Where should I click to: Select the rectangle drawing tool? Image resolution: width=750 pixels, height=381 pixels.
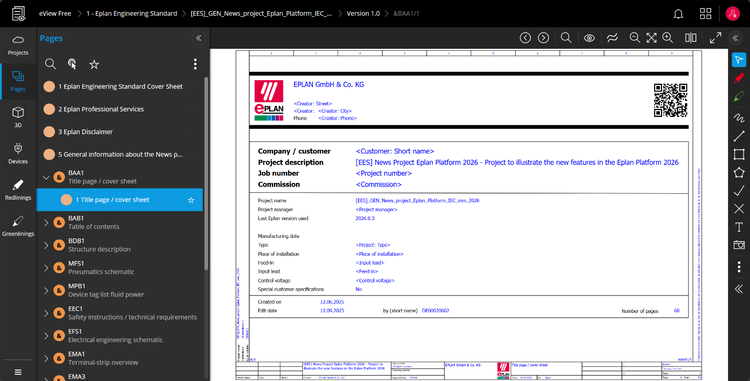coord(739,154)
